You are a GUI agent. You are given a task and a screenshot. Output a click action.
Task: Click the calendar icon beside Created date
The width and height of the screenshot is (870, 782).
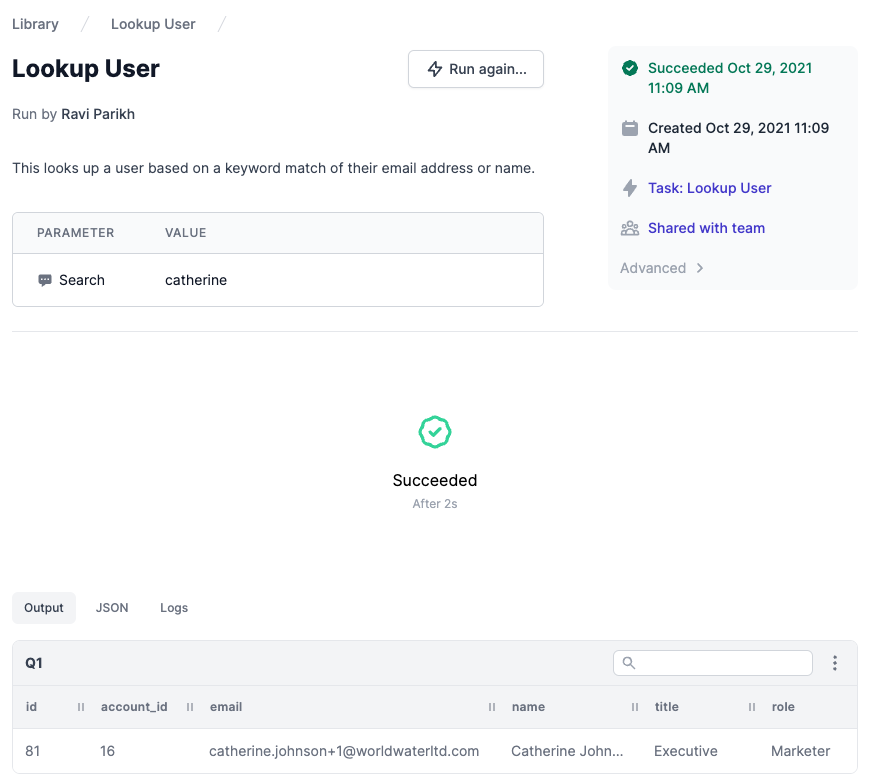point(630,128)
